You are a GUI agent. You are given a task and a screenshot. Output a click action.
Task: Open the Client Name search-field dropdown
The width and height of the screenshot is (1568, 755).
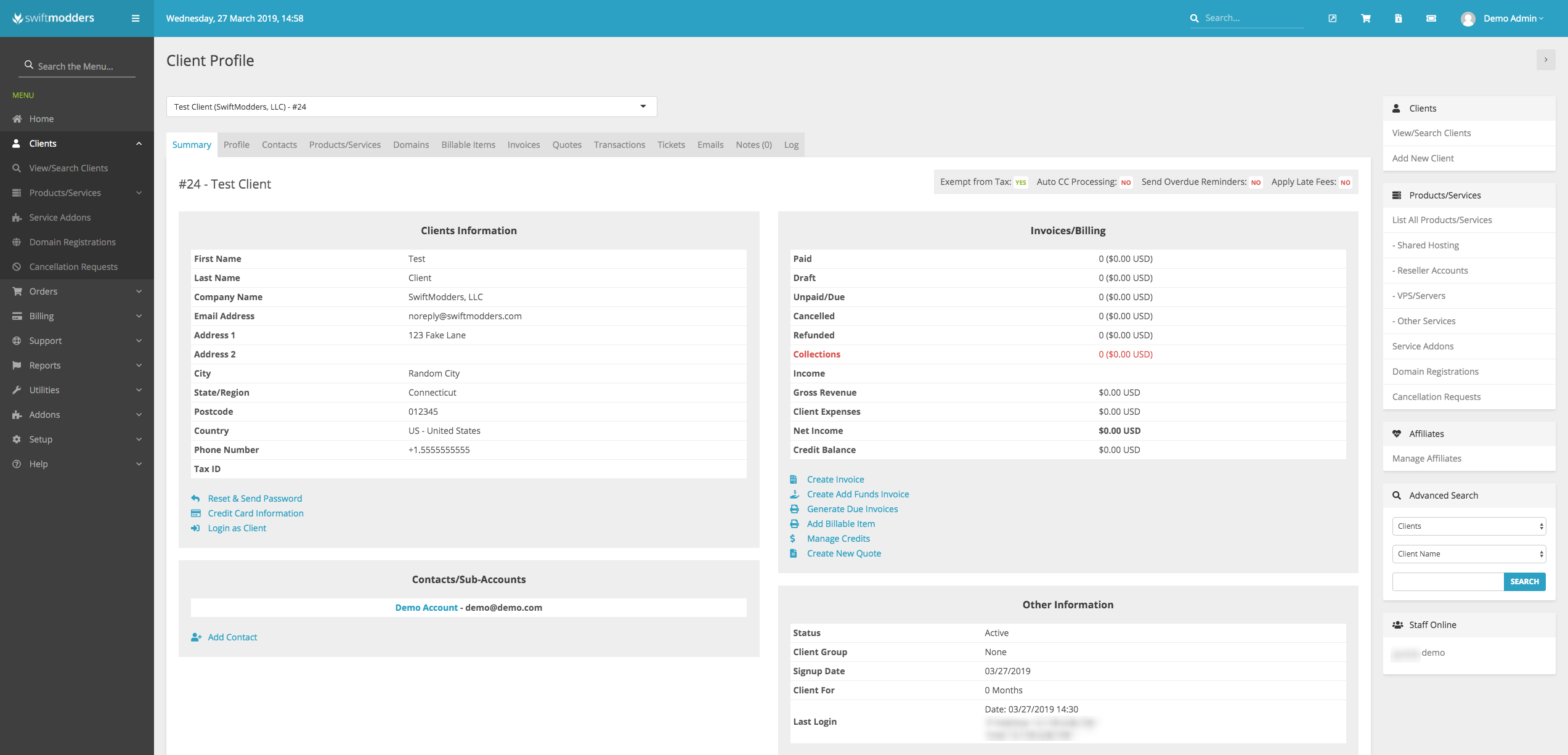click(x=1468, y=553)
